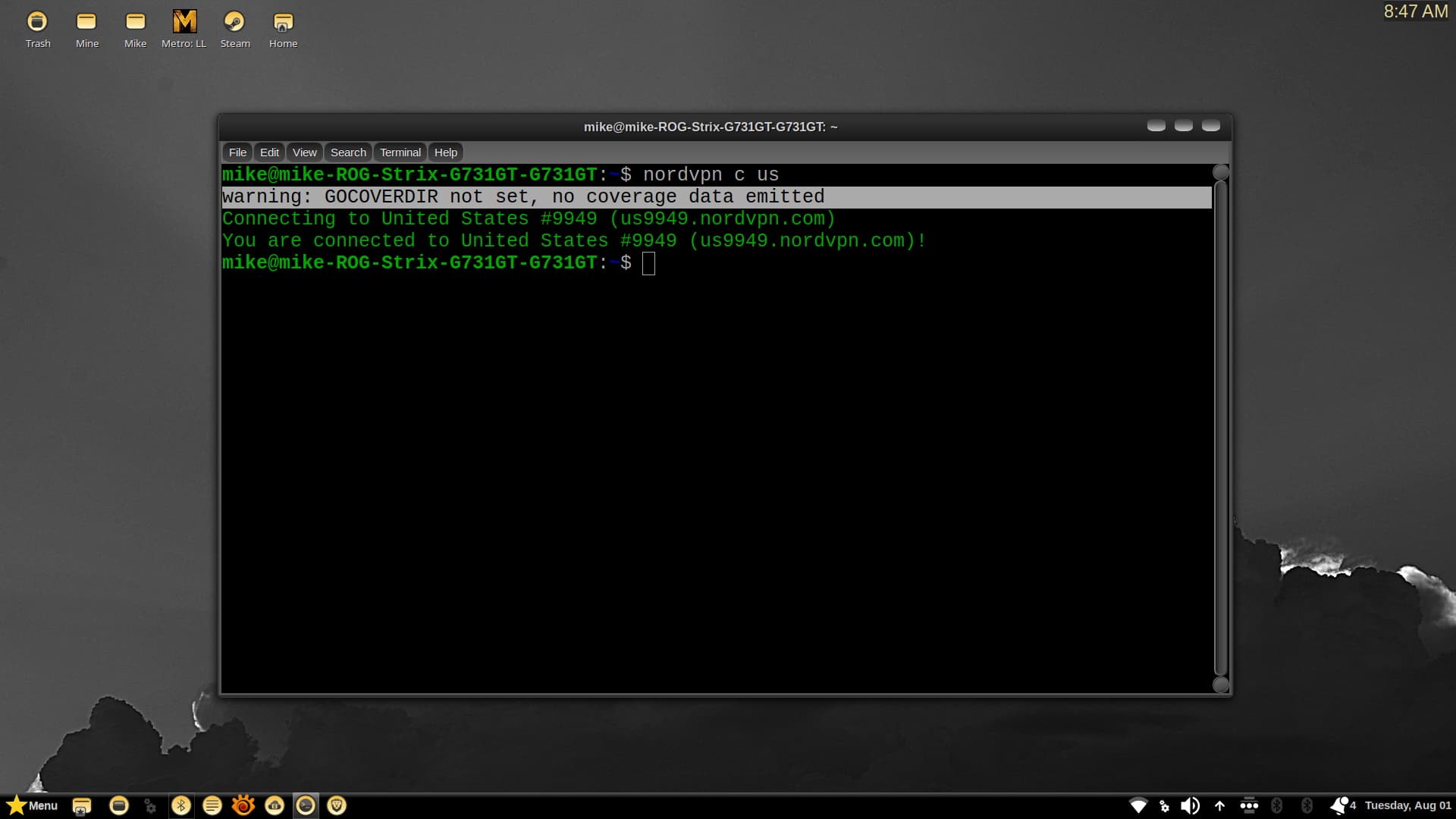Screen dimensions: 1456x819
Task: Open the notification bell tray icon
Action: point(1340,805)
